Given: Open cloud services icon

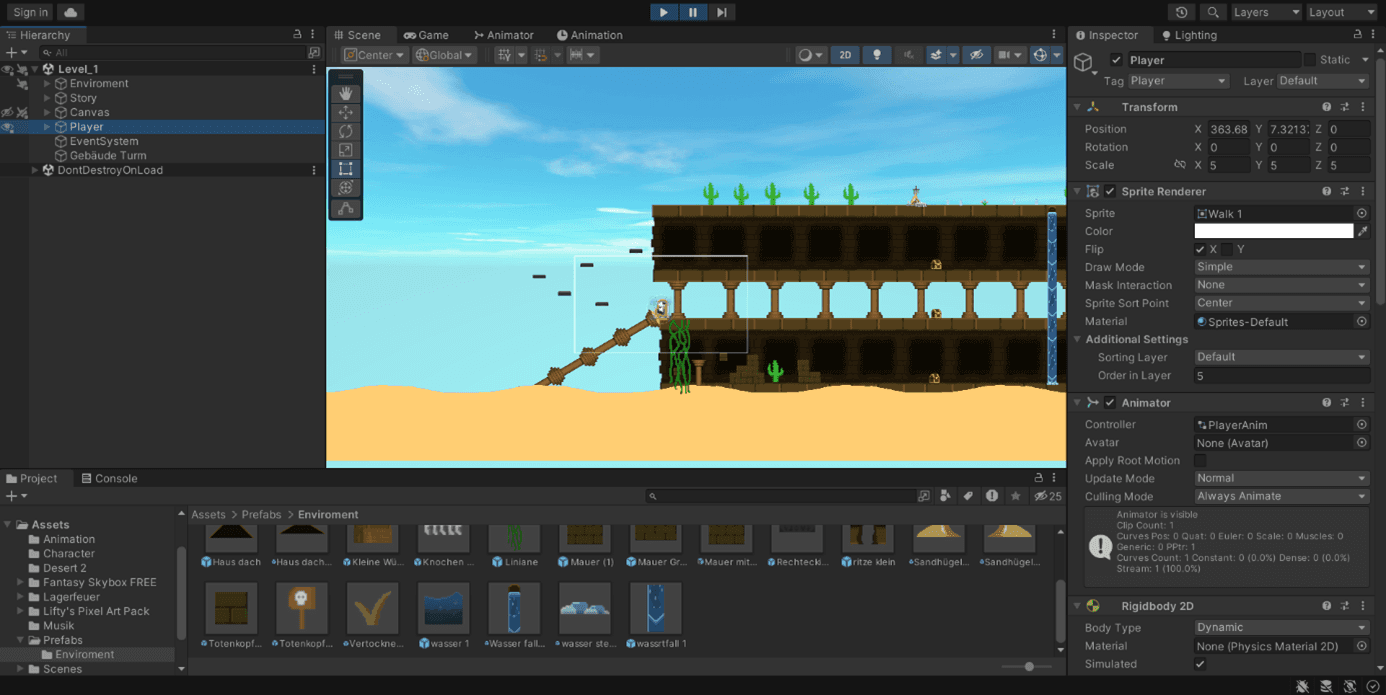Looking at the screenshot, I should pyautogui.click(x=70, y=12).
